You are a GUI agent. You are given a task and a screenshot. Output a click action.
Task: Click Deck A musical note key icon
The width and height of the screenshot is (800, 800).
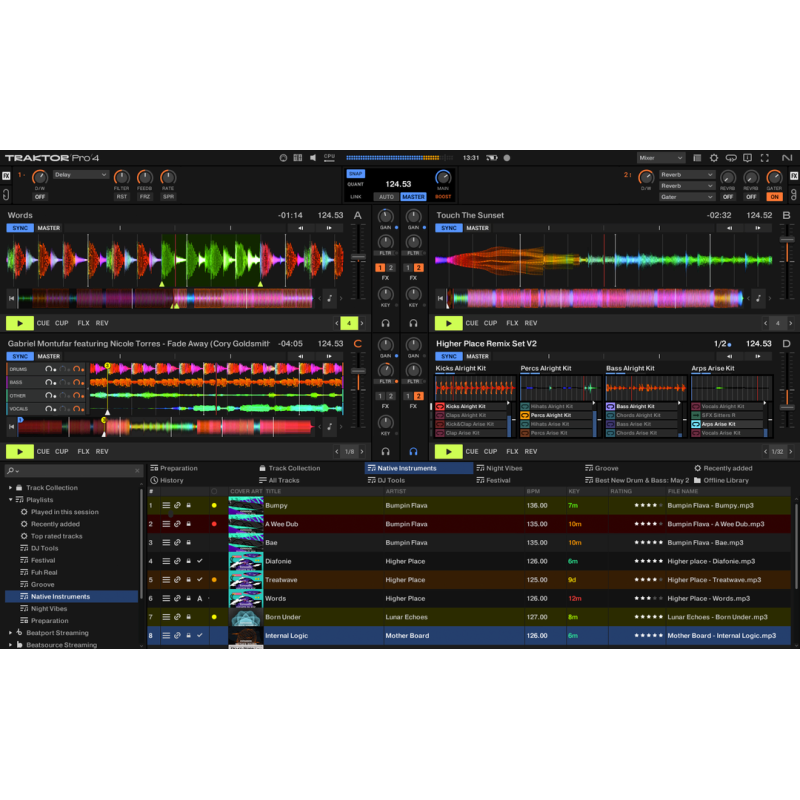(330, 298)
